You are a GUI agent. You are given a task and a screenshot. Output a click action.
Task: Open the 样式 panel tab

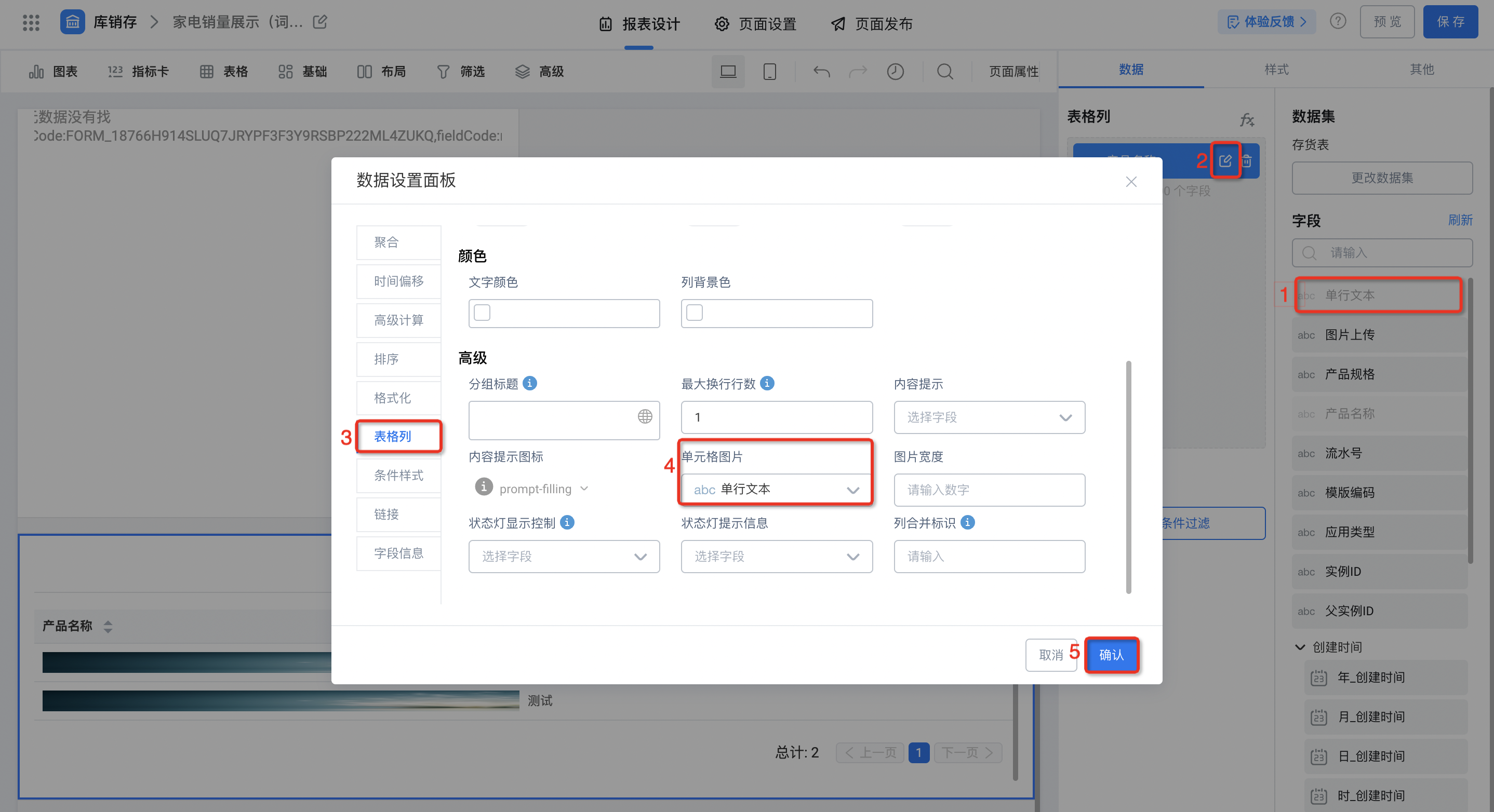pos(1276,70)
